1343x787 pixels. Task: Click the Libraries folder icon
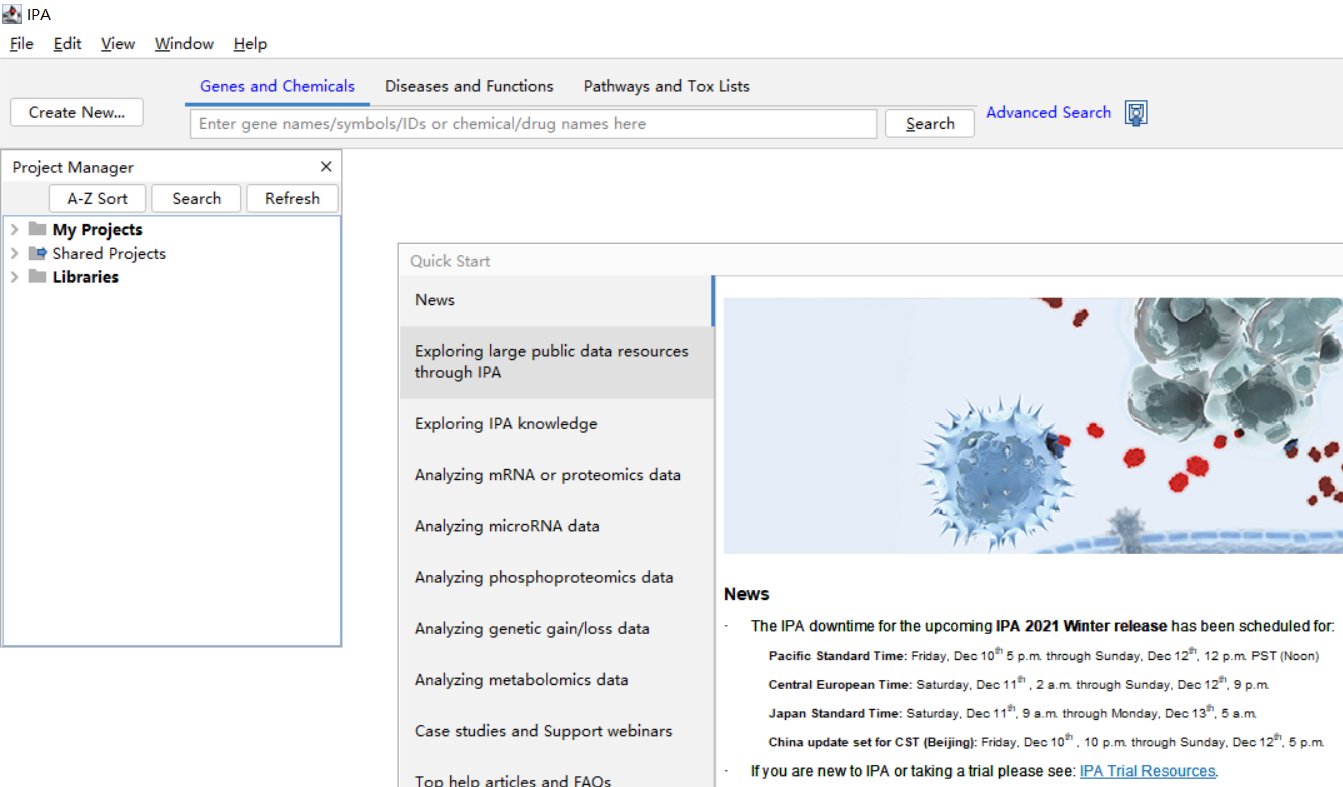38,277
